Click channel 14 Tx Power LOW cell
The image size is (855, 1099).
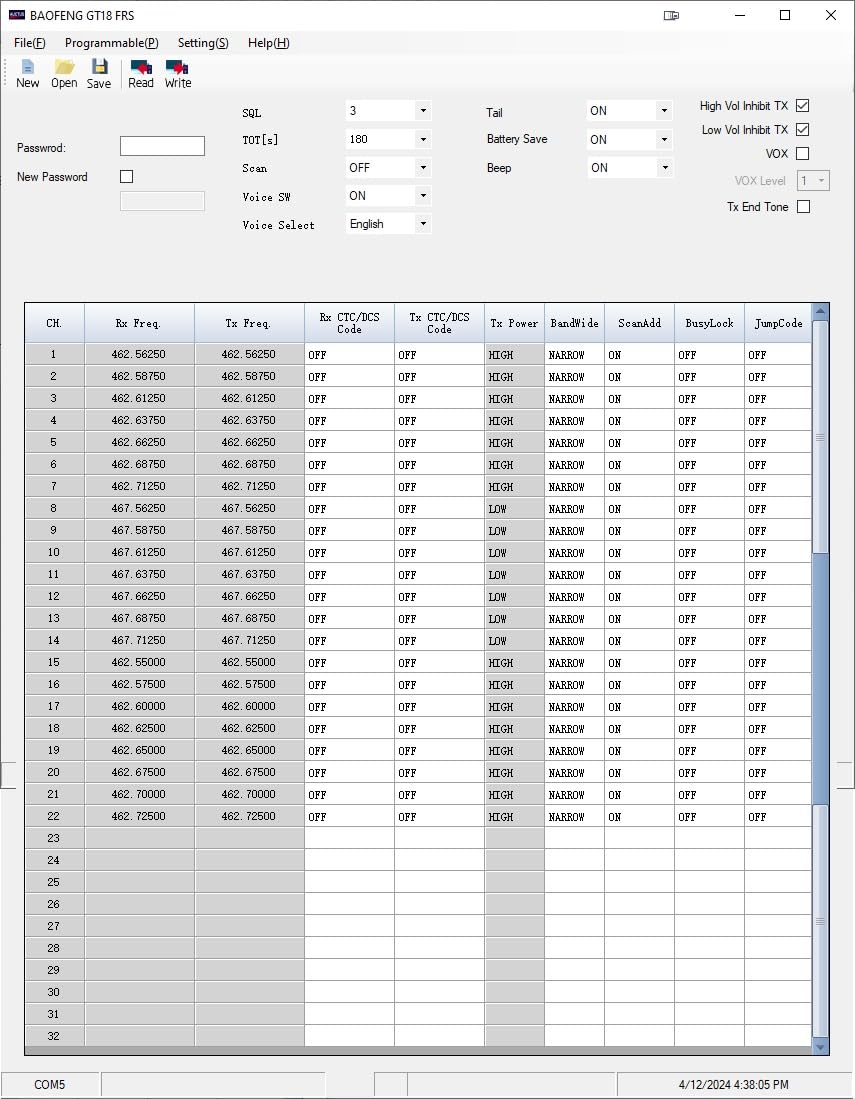coord(514,641)
